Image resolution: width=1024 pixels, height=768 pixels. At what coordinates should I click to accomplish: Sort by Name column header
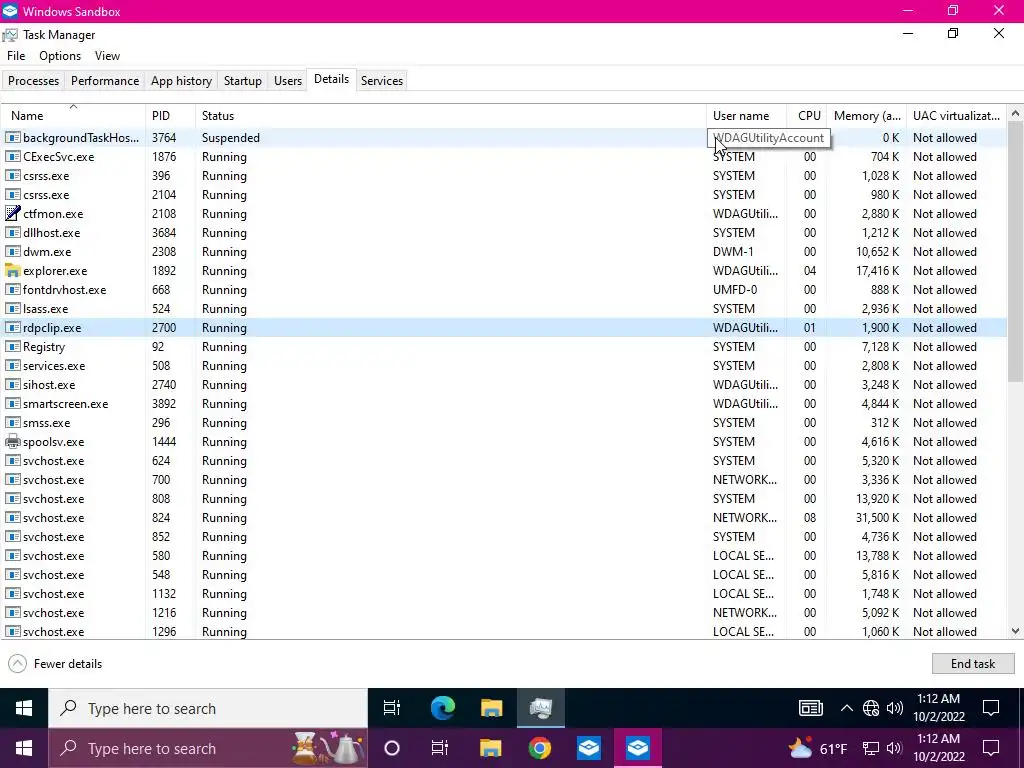click(x=72, y=116)
